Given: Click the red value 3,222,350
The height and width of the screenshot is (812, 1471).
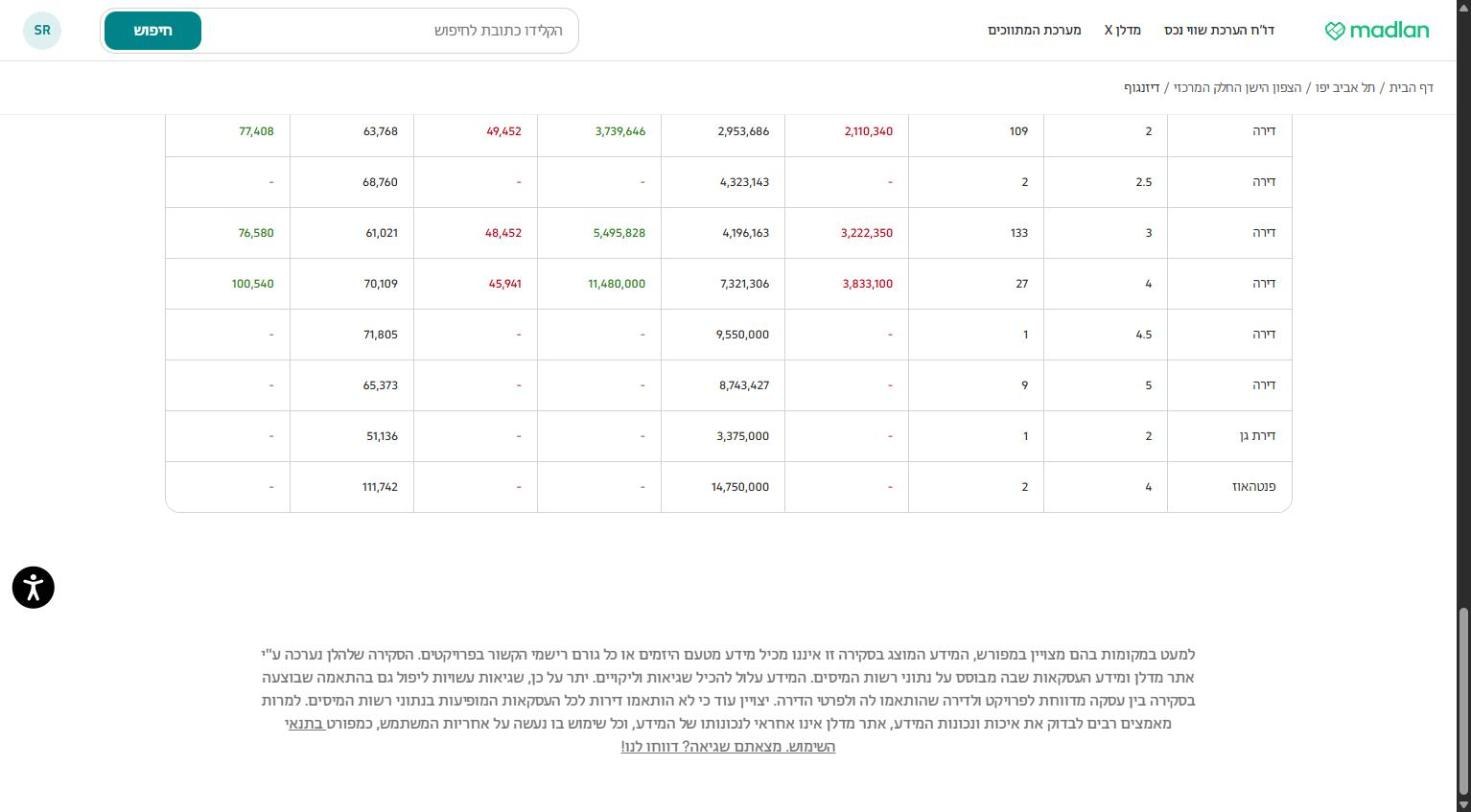Looking at the screenshot, I should coord(868,233).
